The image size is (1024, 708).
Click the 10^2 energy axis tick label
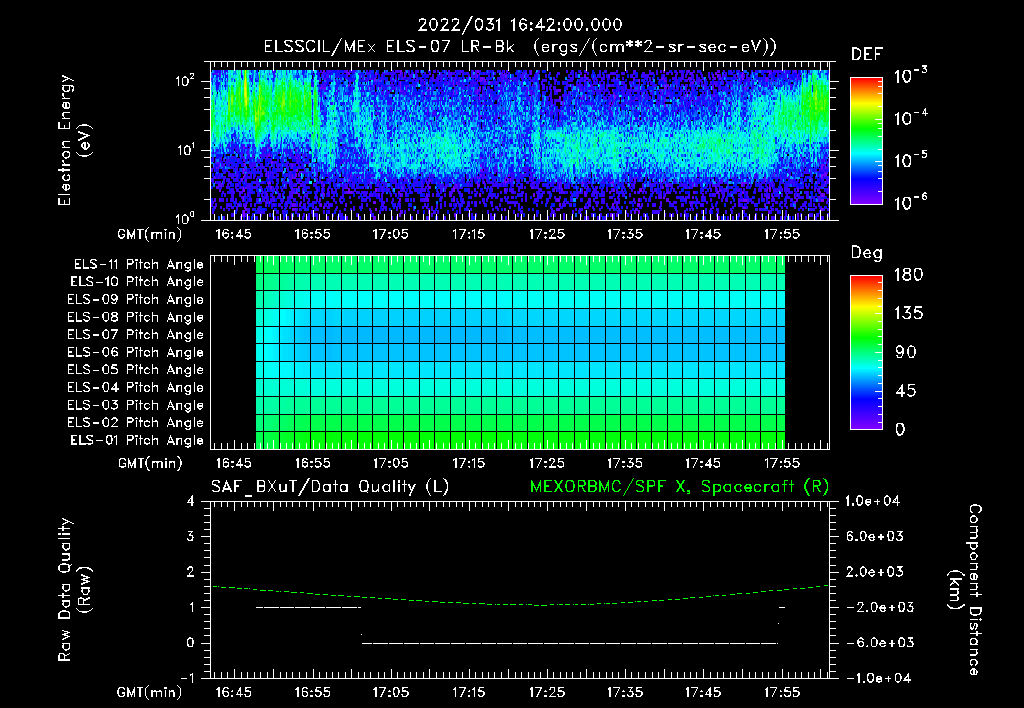point(185,81)
